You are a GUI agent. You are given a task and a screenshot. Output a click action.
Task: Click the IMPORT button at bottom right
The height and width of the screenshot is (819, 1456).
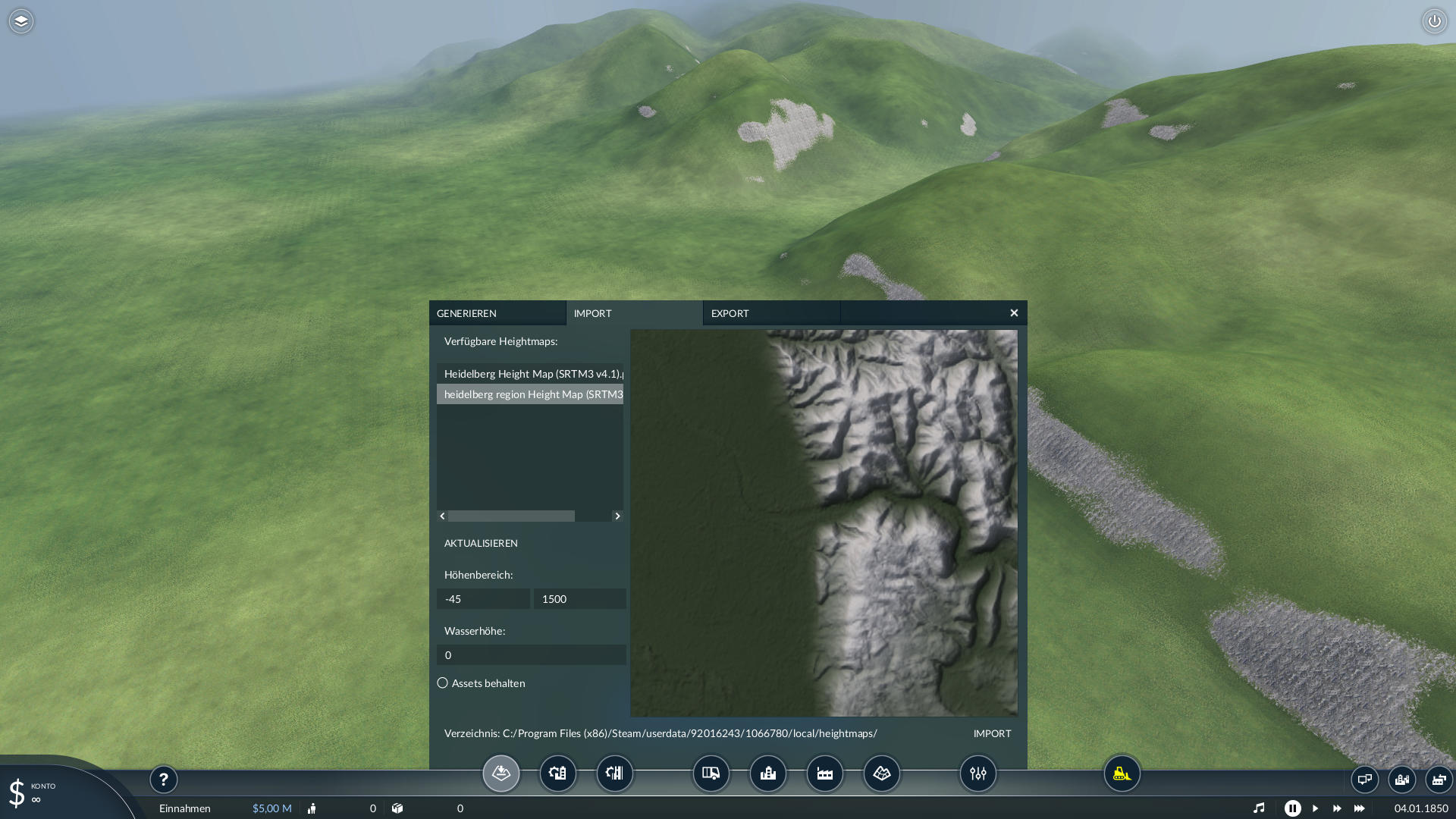992,733
